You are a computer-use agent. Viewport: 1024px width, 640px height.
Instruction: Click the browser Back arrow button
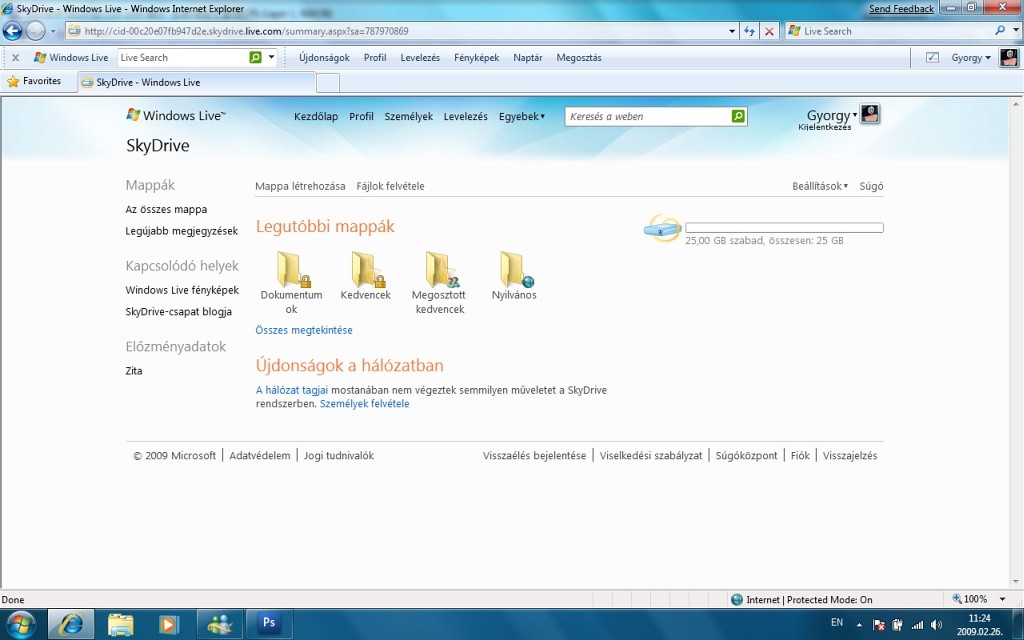click(x=12, y=31)
